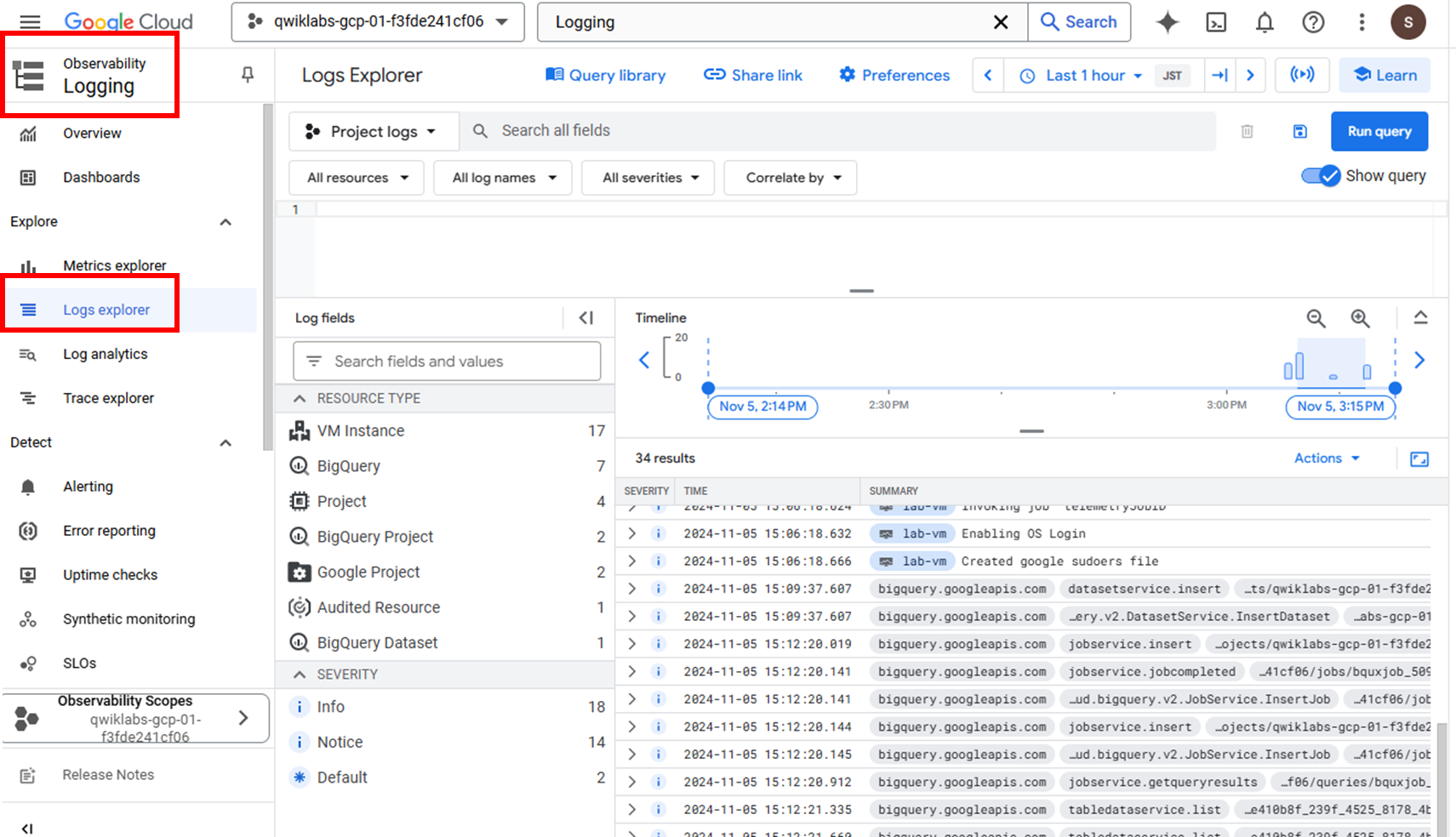Toggle the Show query switch
Image resolution: width=1456 pixels, height=837 pixels.
coord(1321,176)
